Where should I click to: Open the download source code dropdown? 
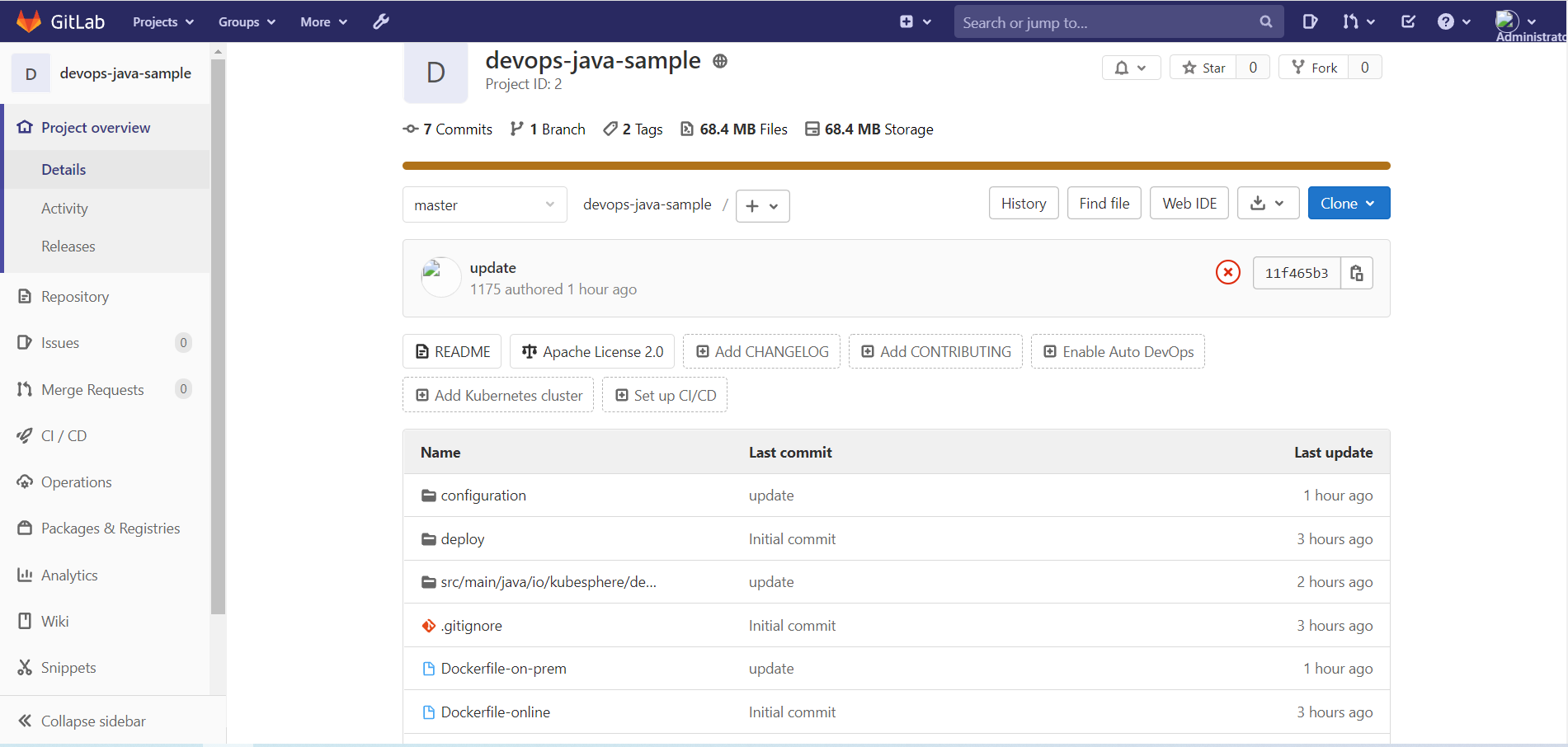click(1268, 204)
